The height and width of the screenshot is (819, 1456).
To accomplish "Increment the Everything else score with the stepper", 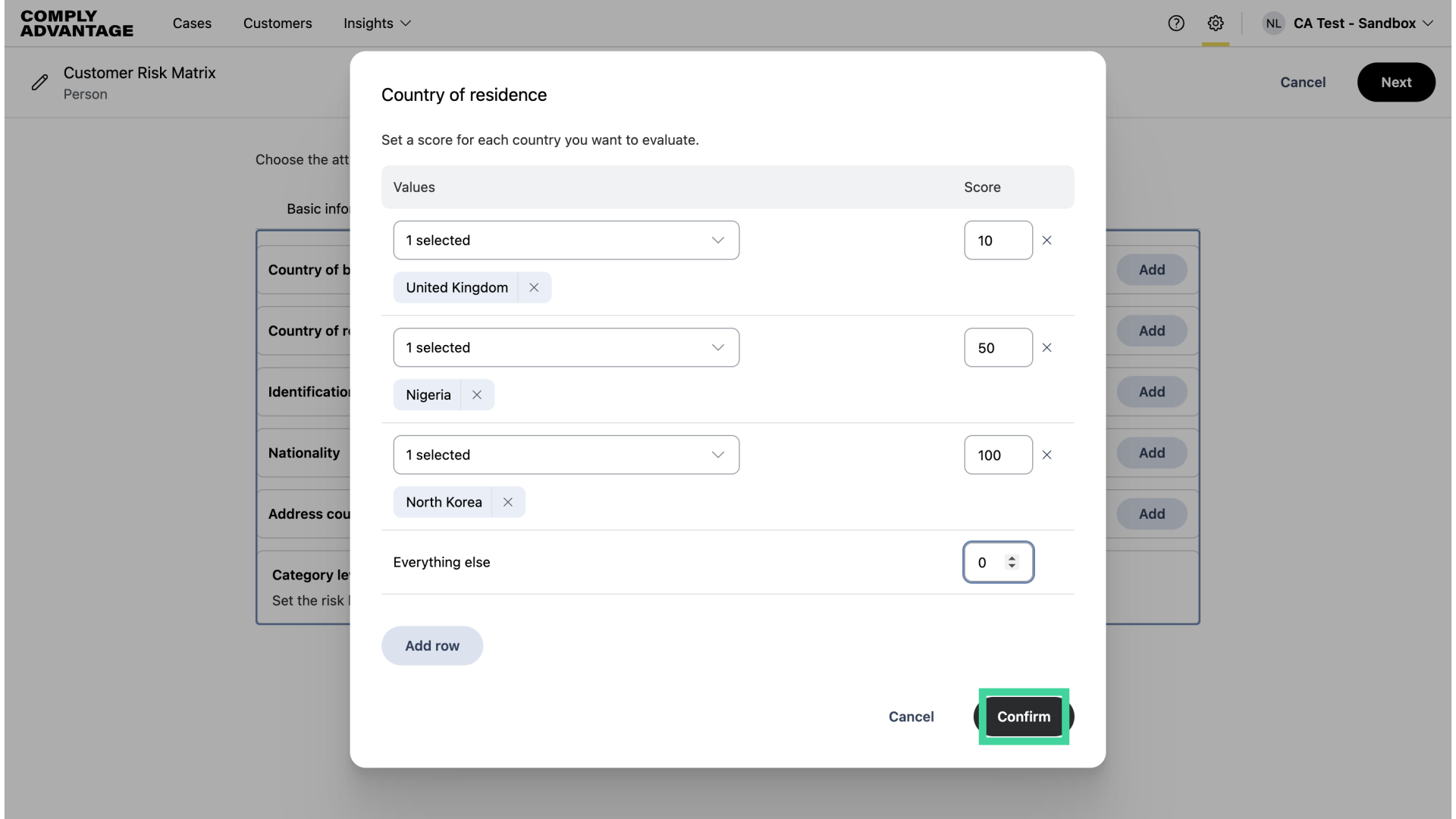I will 1013,559.
